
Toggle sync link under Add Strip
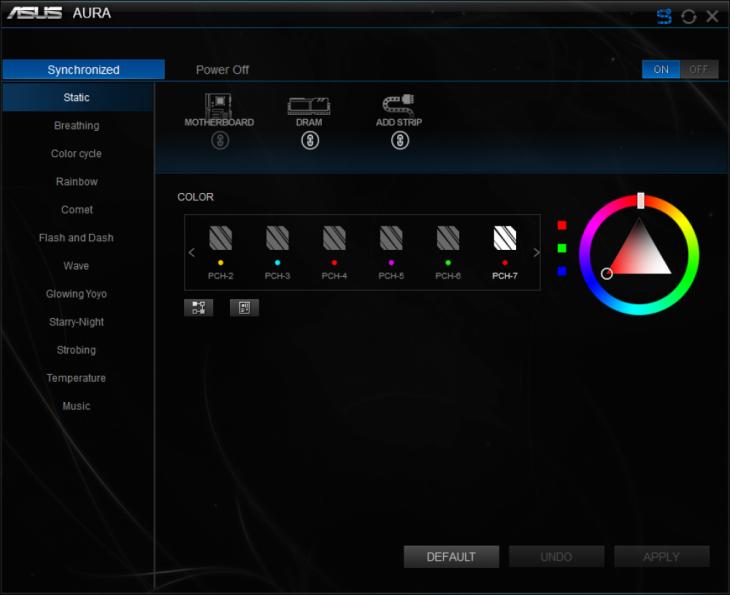click(400, 140)
